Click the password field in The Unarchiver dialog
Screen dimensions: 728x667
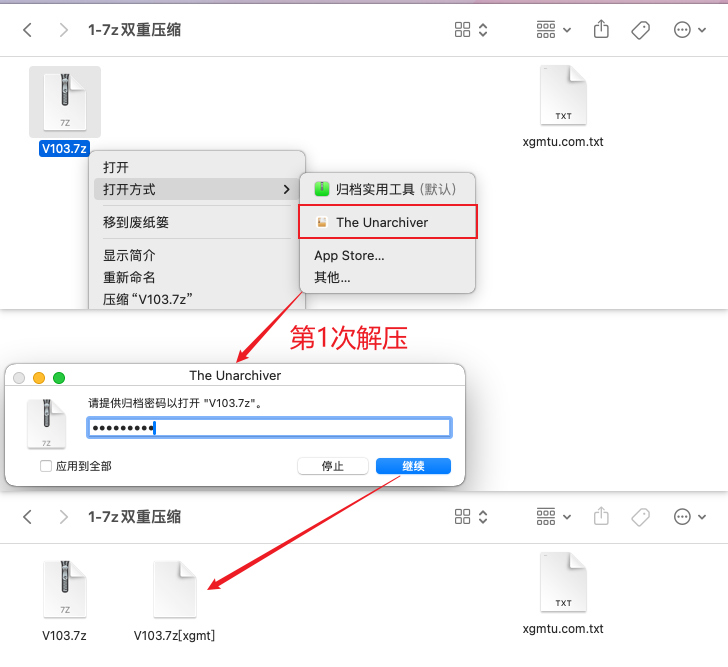coord(269,427)
